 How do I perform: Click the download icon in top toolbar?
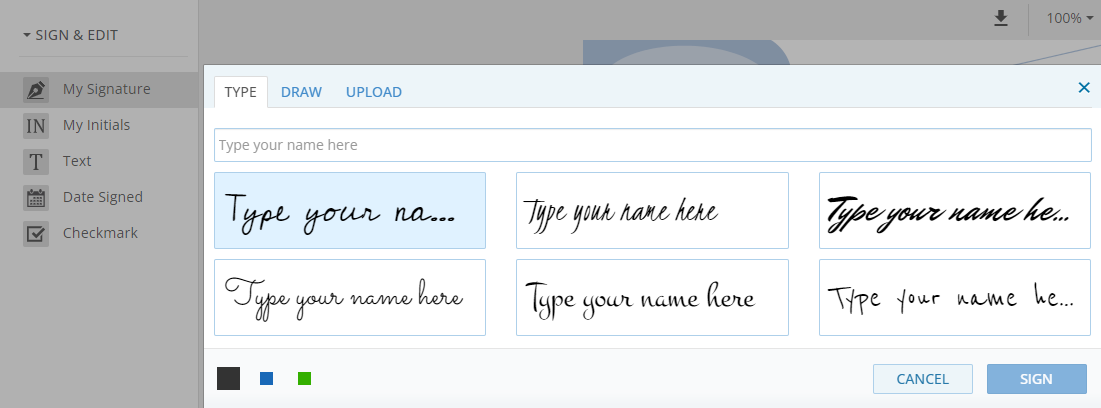click(x=1001, y=18)
